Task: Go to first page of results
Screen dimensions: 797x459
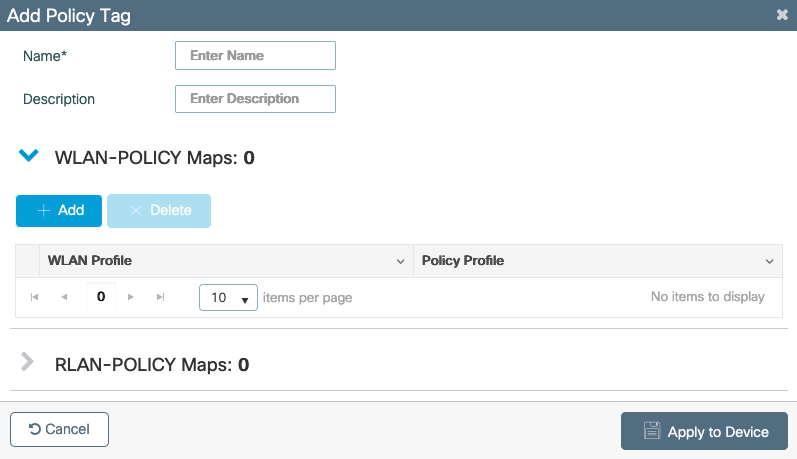Action: point(35,298)
